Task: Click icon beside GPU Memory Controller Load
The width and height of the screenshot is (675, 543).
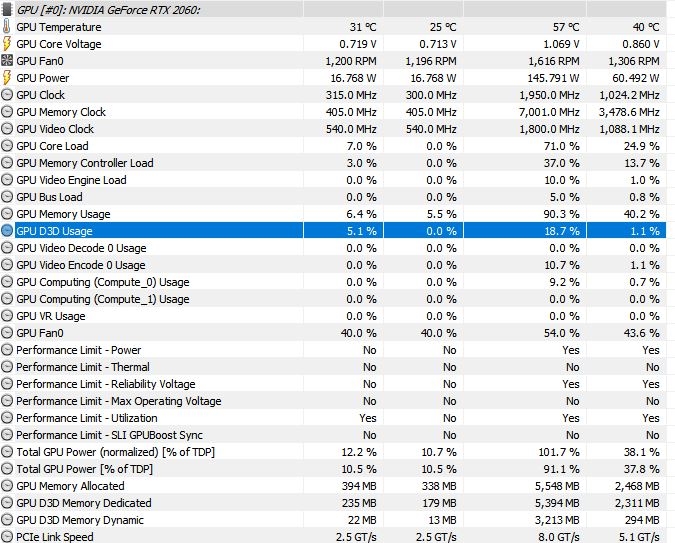Action: pos(7,163)
